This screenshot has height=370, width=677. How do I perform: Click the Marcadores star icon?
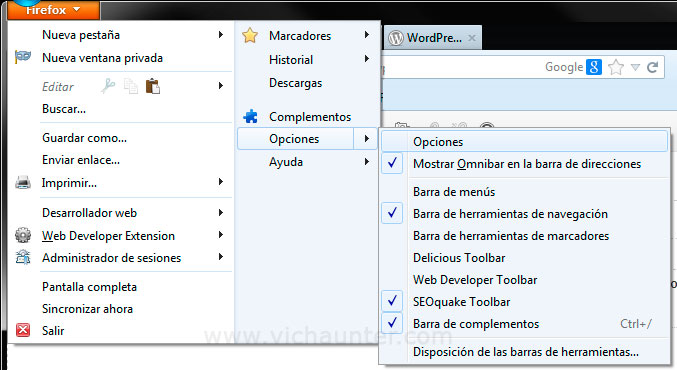(250, 35)
